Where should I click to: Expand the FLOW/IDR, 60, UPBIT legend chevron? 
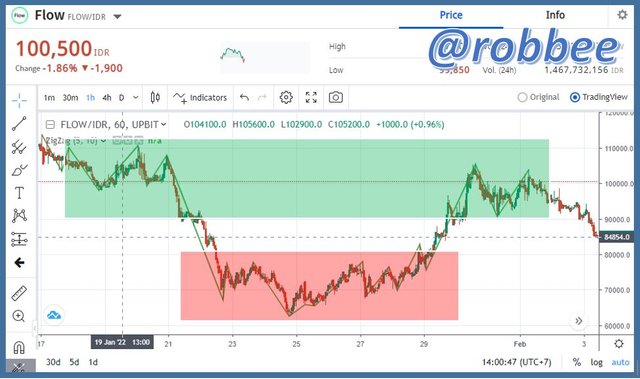164,124
